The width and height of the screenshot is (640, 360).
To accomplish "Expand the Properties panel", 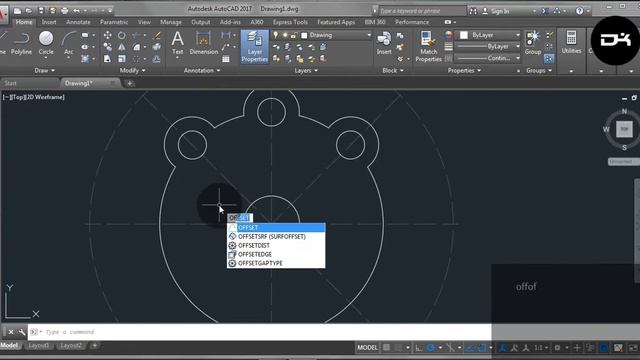I will click(464, 71).
